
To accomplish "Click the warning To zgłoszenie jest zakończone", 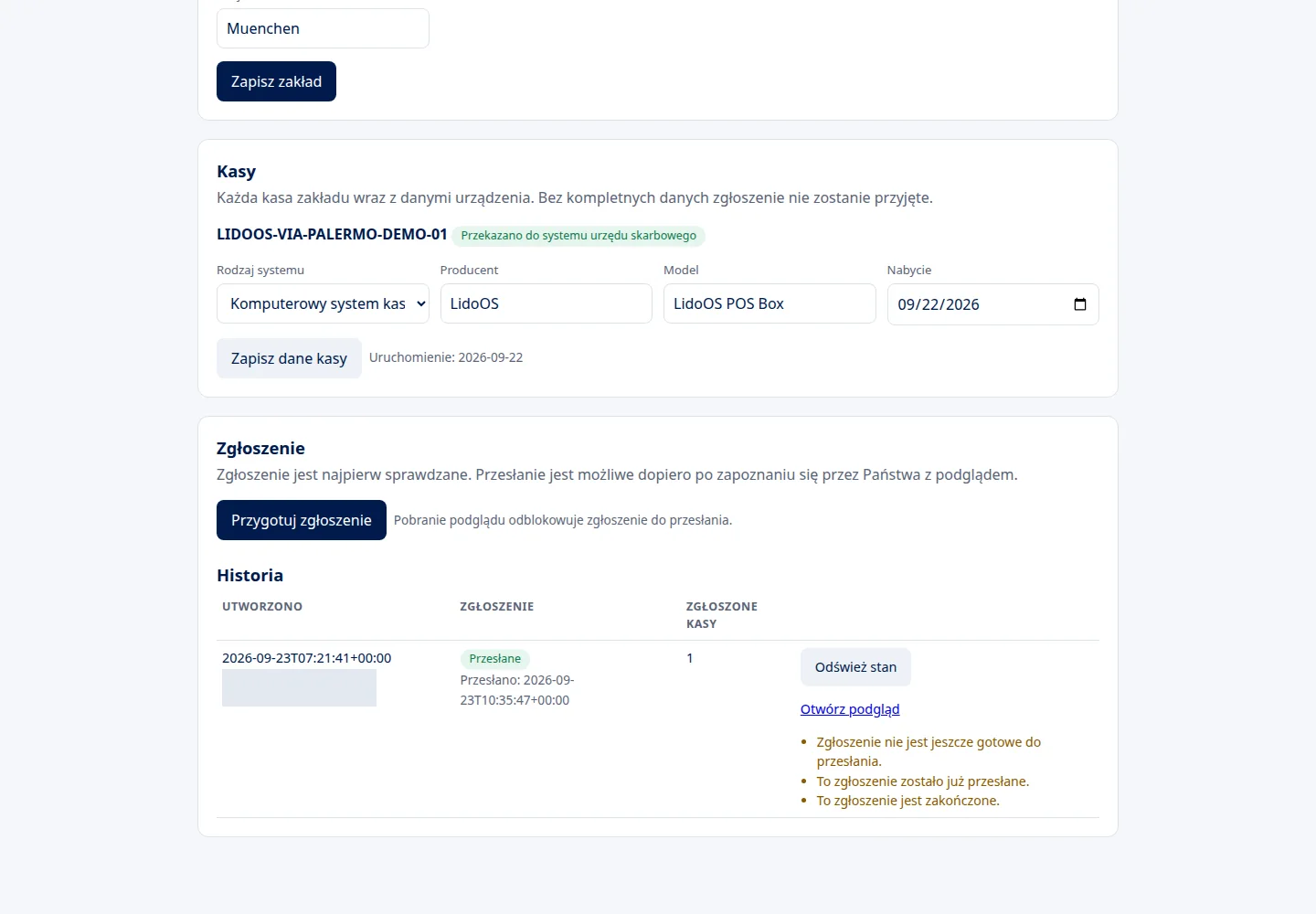I will 908,801.
